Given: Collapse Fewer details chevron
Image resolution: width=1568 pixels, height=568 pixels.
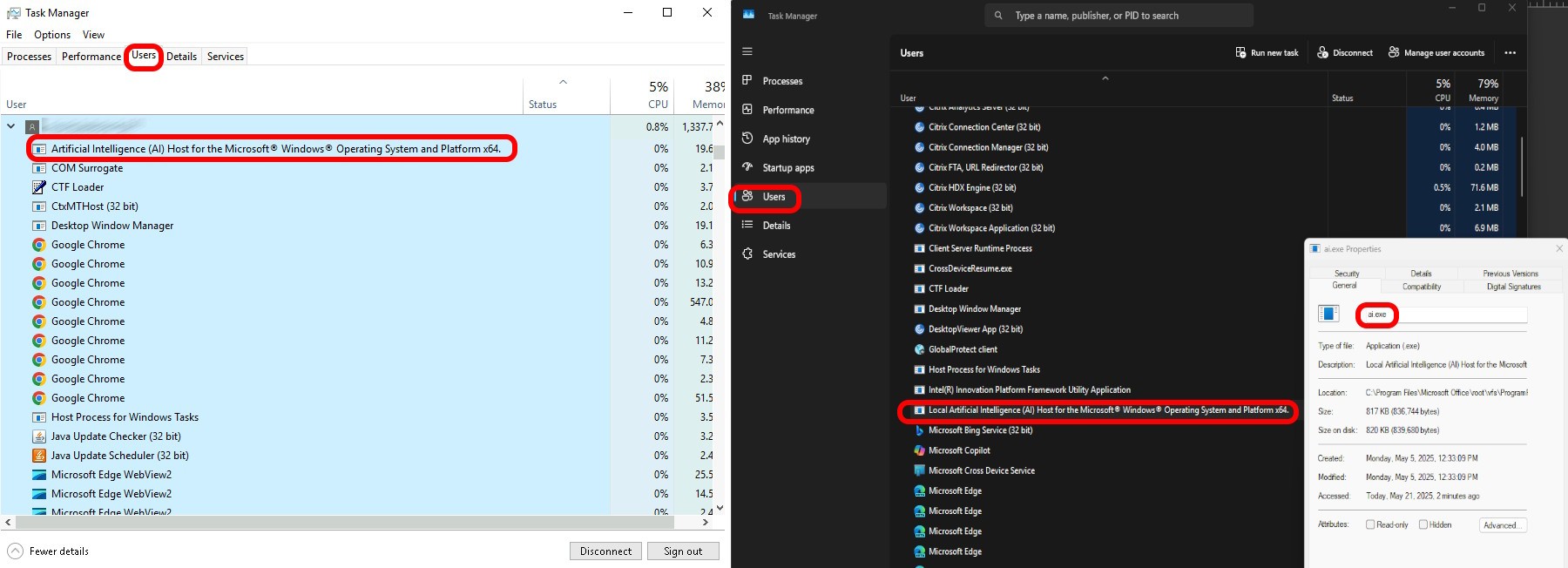Looking at the screenshot, I should click(x=15, y=551).
